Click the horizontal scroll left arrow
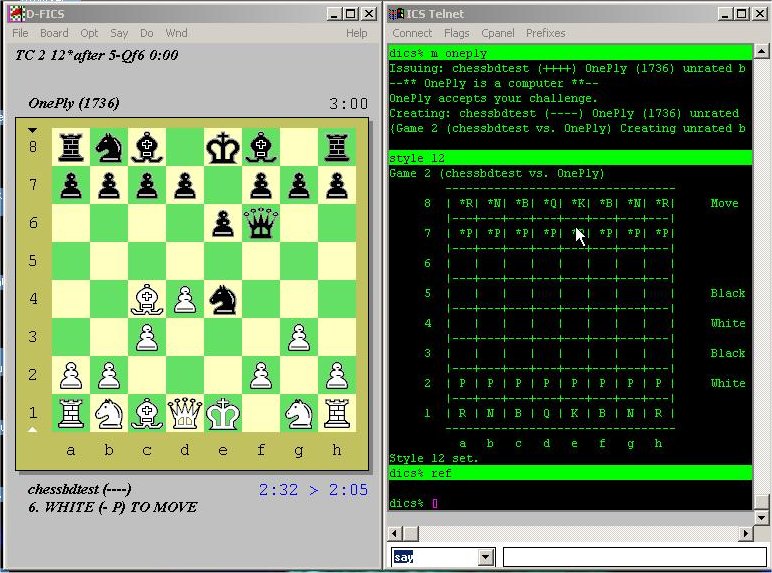 coord(395,534)
